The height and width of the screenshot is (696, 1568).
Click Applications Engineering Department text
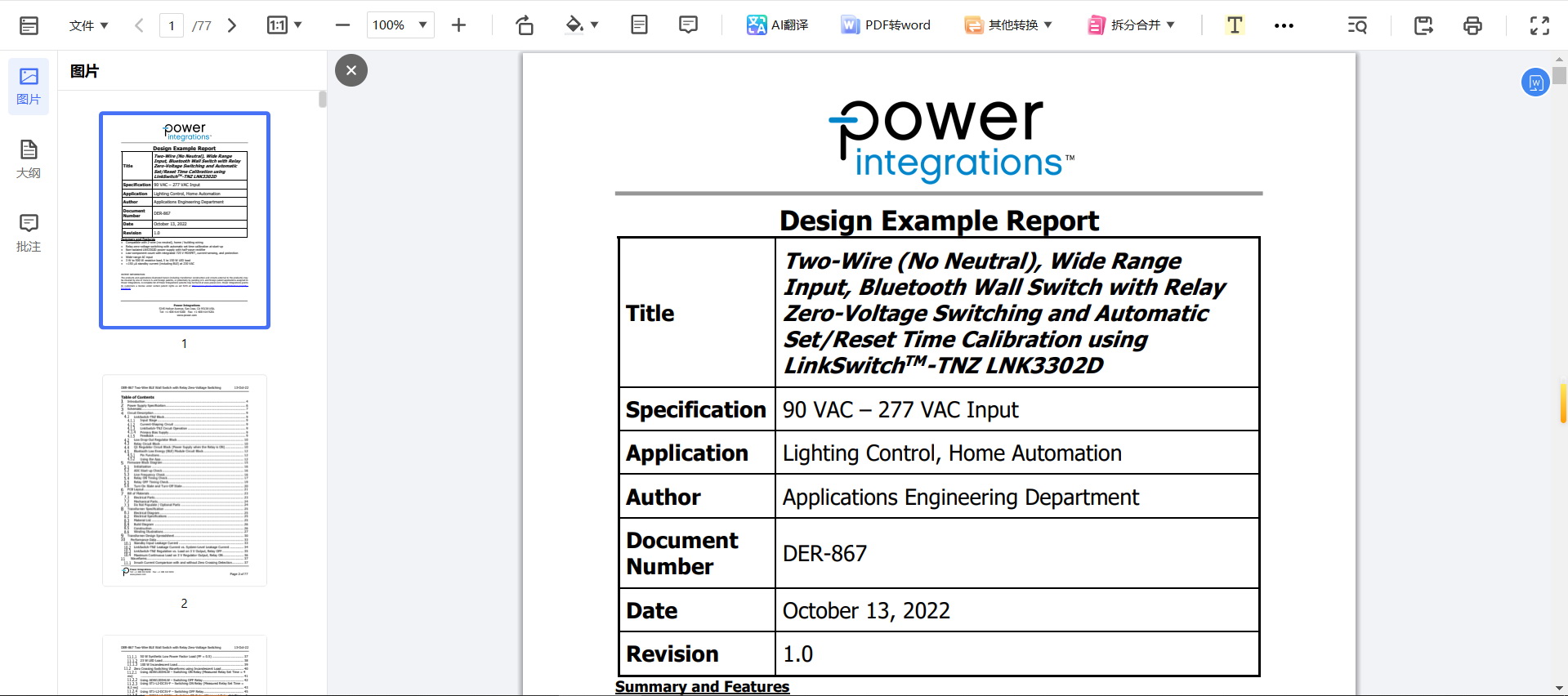960,497
